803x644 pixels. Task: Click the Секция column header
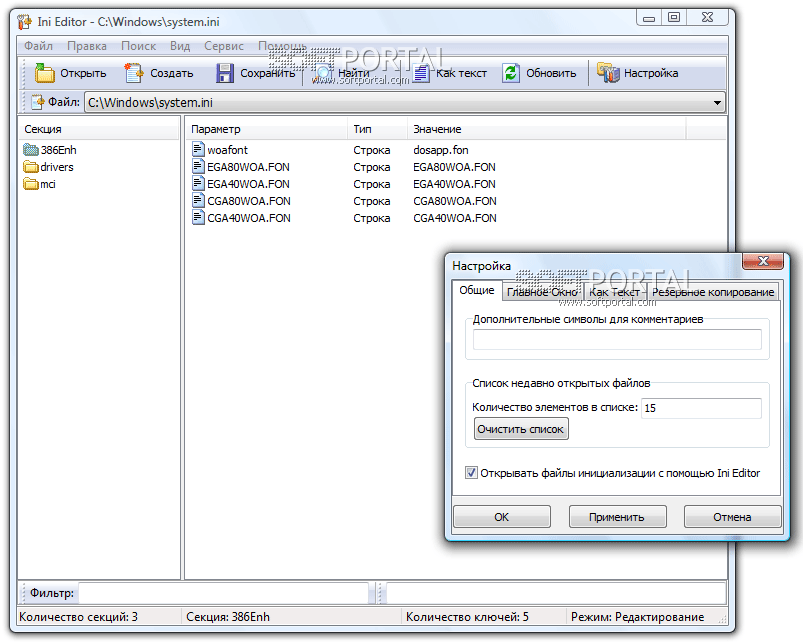pyautogui.click(x=99, y=129)
